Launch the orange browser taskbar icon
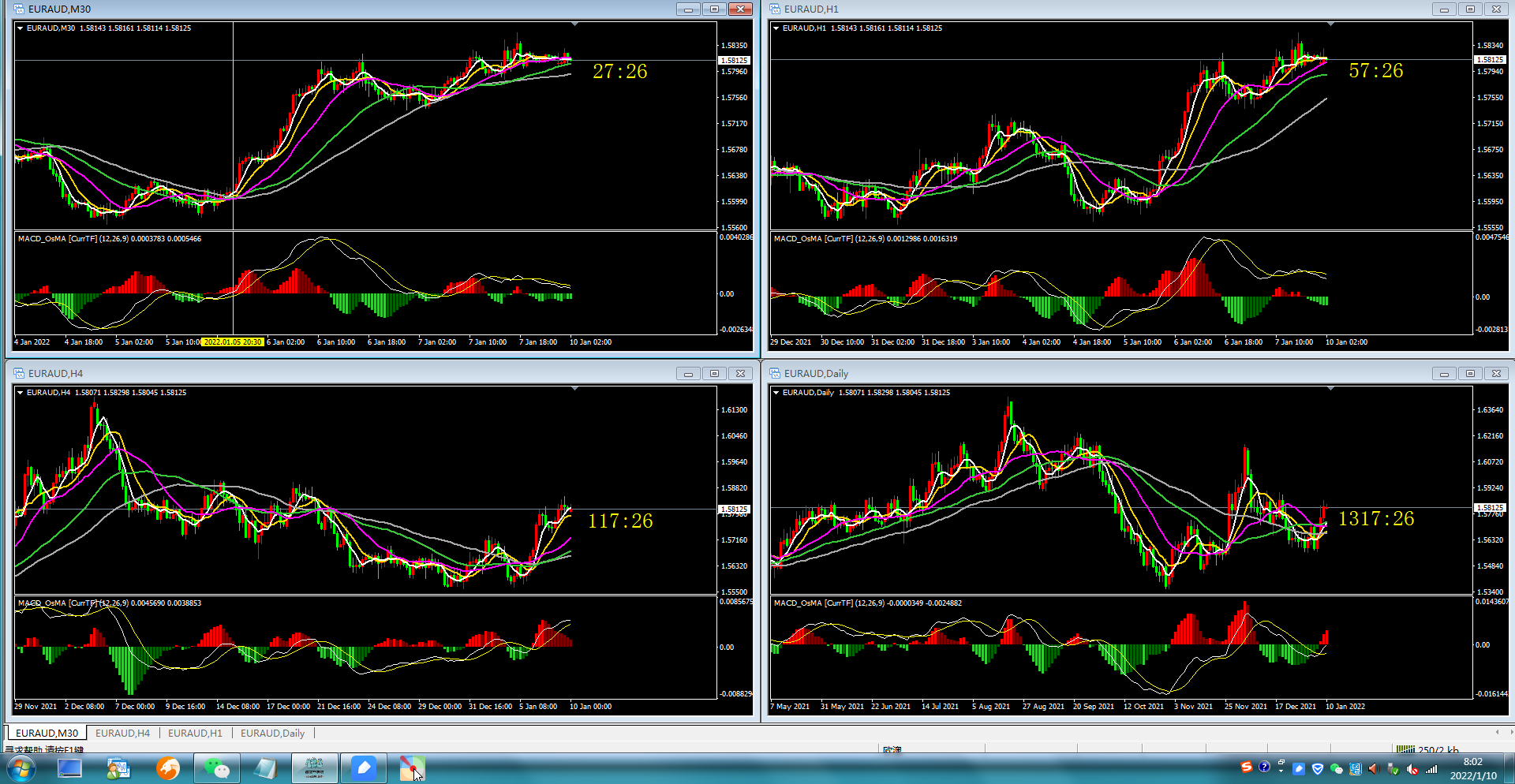This screenshot has width=1515, height=784. click(x=167, y=768)
